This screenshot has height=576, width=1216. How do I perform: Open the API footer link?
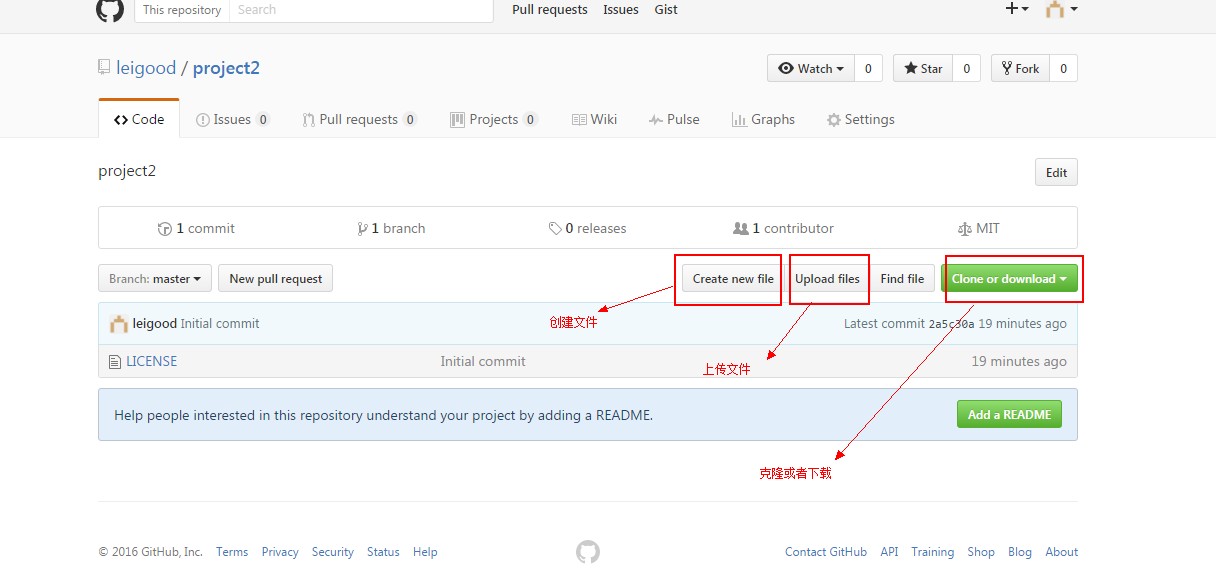(889, 552)
